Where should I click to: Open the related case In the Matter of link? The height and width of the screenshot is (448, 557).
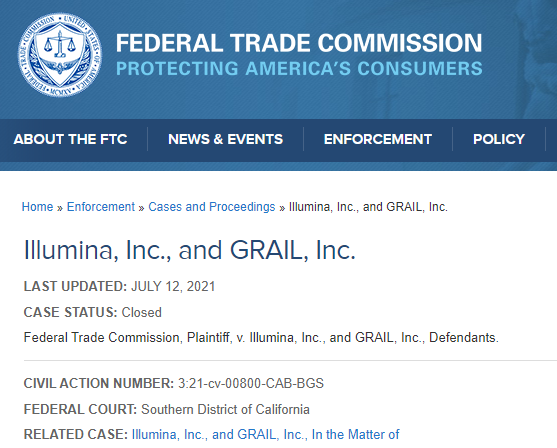(265, 434)
